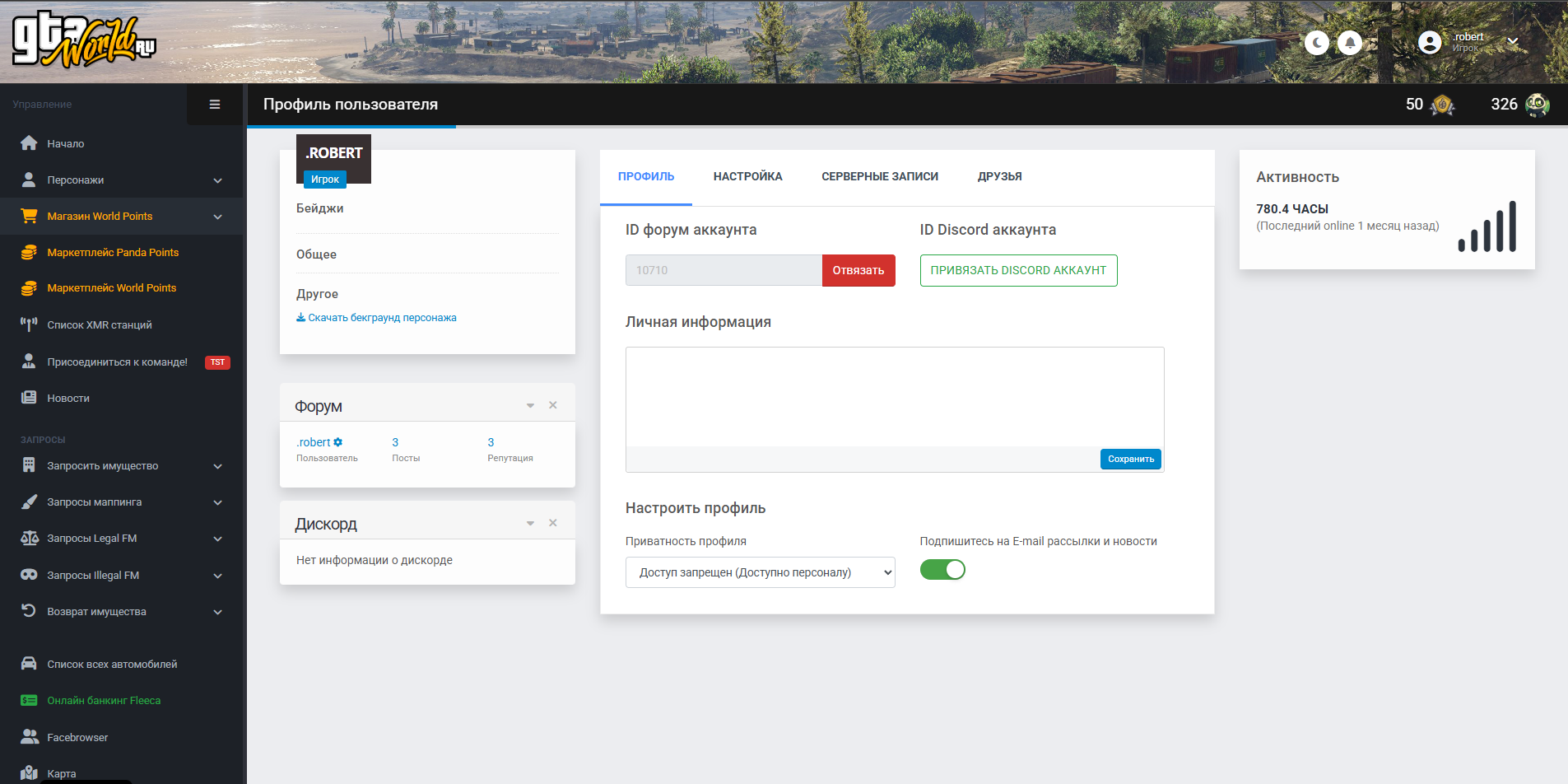Collapse the Форум panel arrow
Viewport: 1568px width, 784px height.
pos(530,405)
